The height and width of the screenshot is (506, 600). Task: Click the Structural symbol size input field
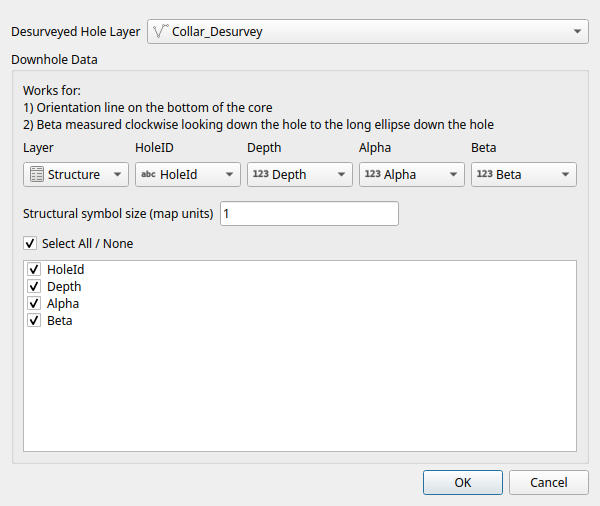(x=309, y=214)
